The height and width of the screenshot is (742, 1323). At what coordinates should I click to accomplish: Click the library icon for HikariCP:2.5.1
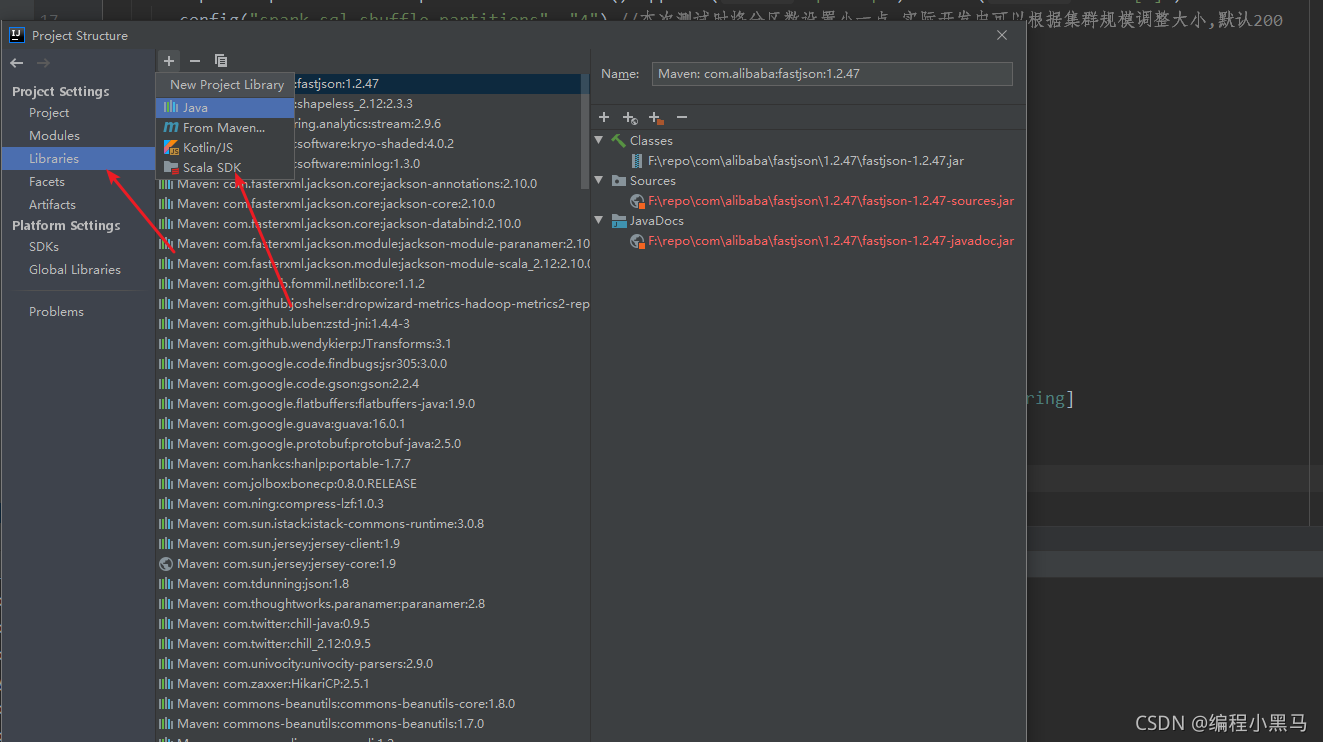click(166, 683)
